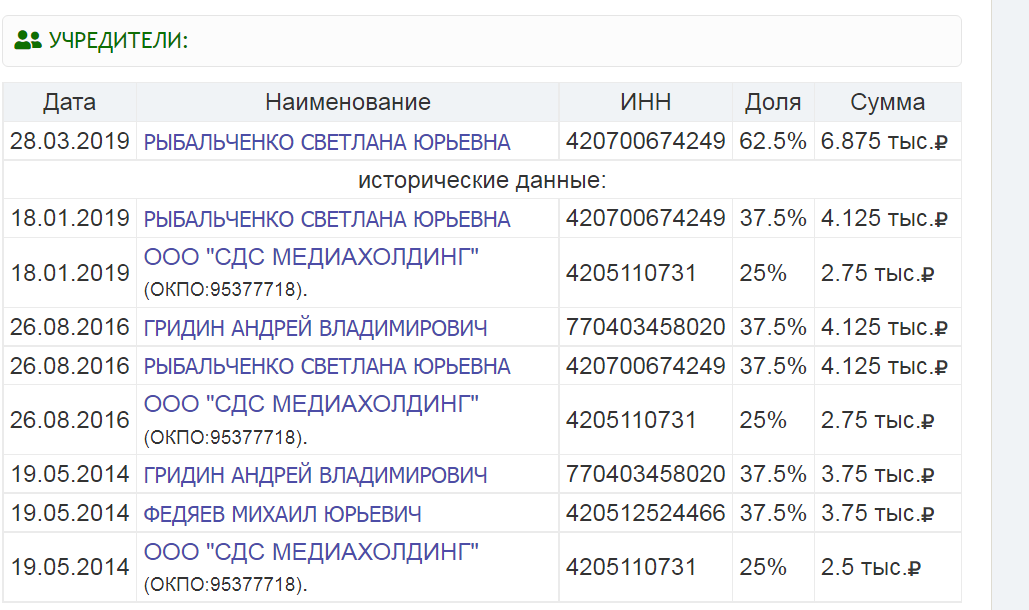Viewport: 1029px width, 610px height.
Task: Sort table by the Доля column header
Action: click(775, 102)
